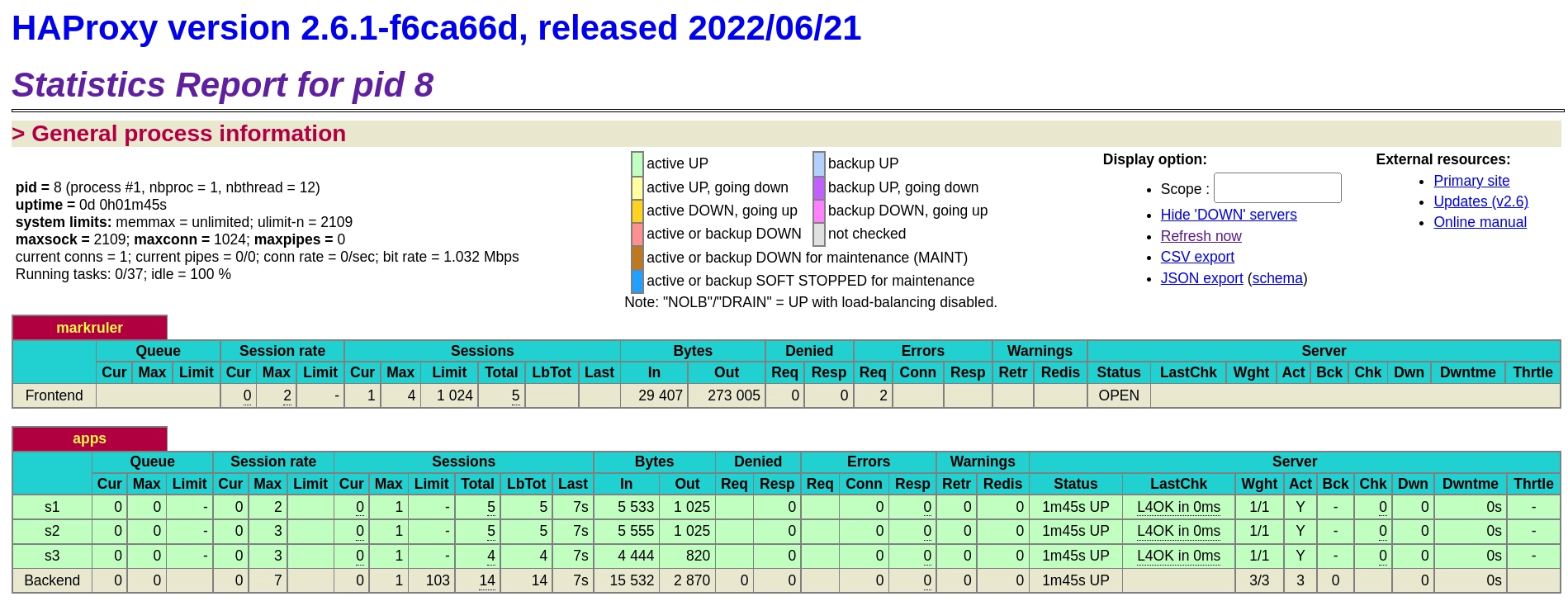Select the Backend row label

click(52, 580)
